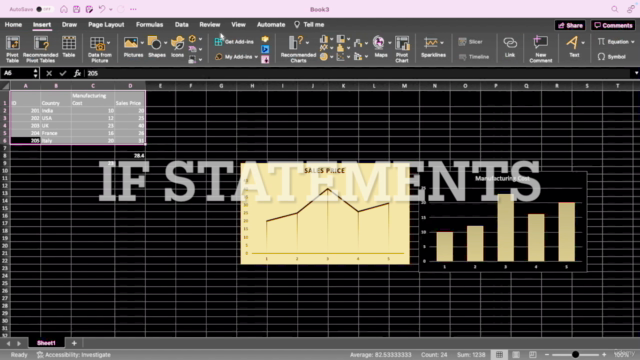Click the zoom slider handle
Viewport: 640px width, 360px height.
point(575,355)
